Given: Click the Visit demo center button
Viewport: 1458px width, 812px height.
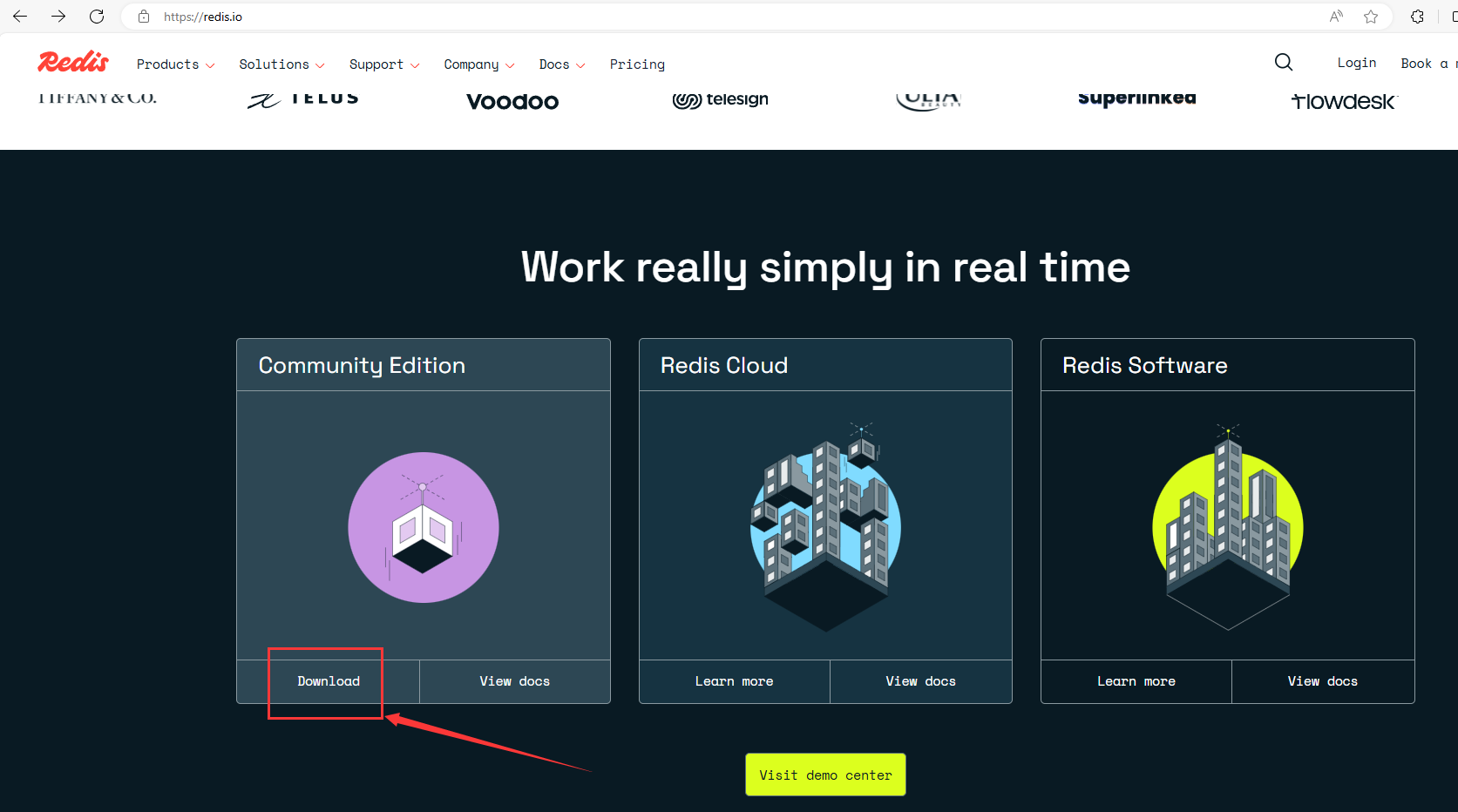Looking at the screenshot, I should coord(825,775).
